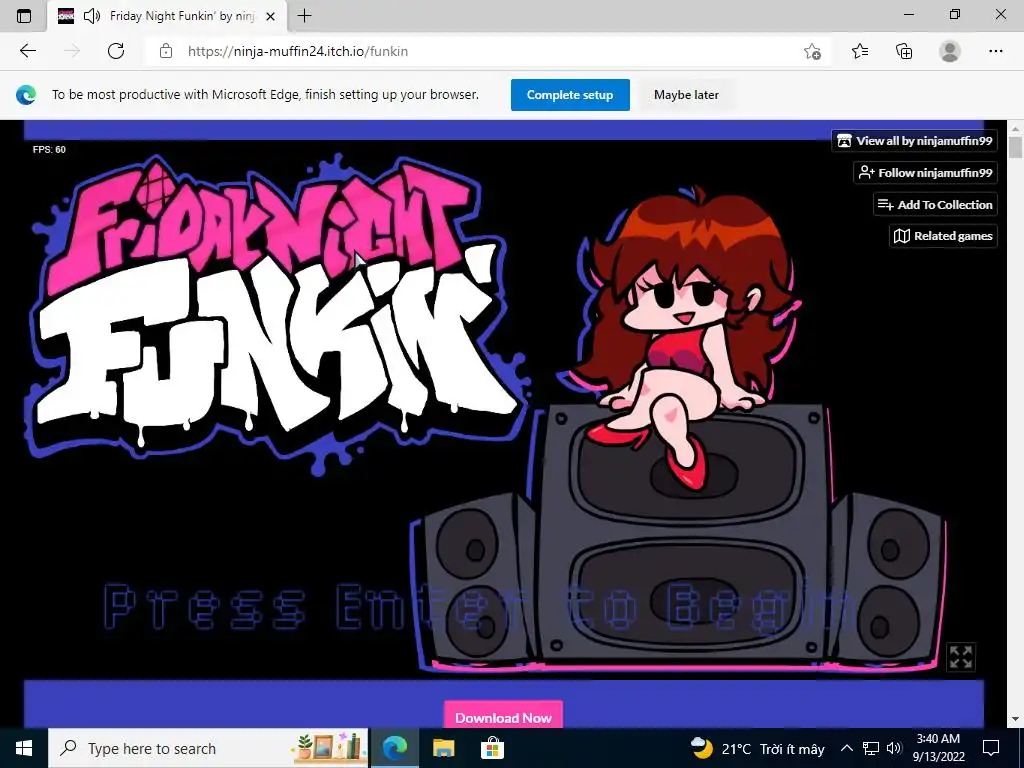Open the notification center icon
Viewport: 1024px width, 768px height.
[991, 748]
